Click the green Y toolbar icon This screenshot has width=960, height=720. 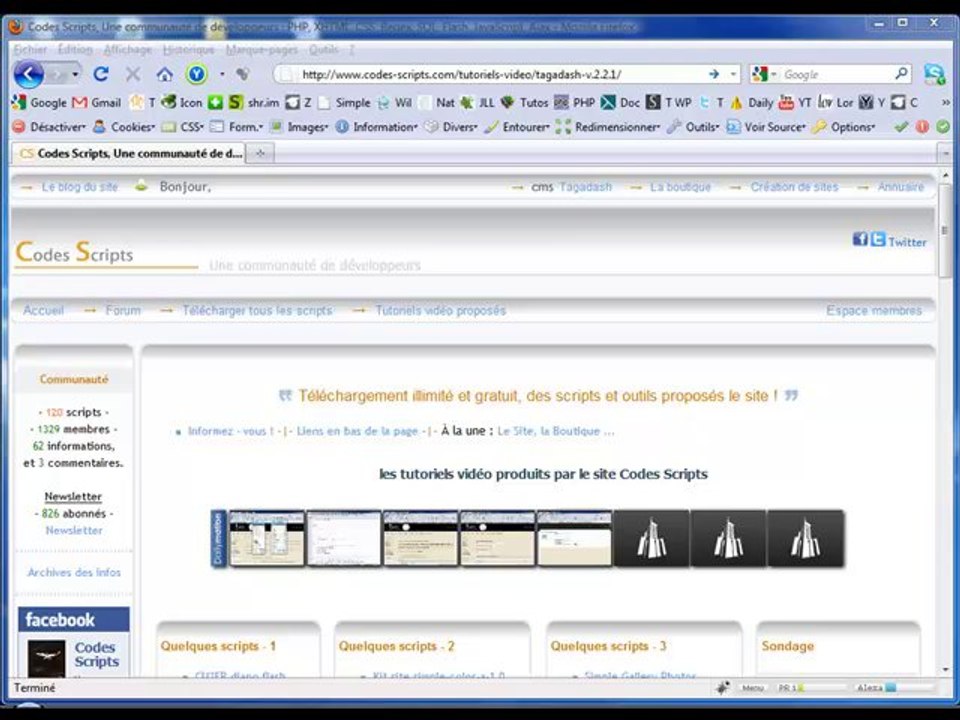(197, 75)
